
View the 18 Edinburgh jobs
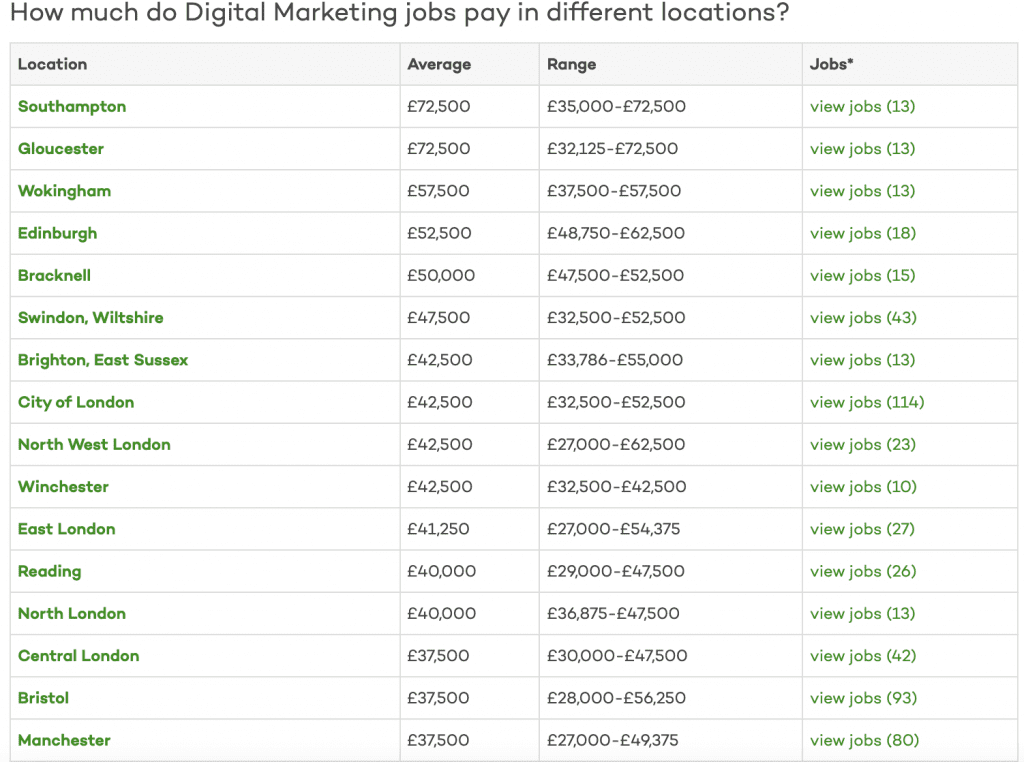tap(862, 233)
